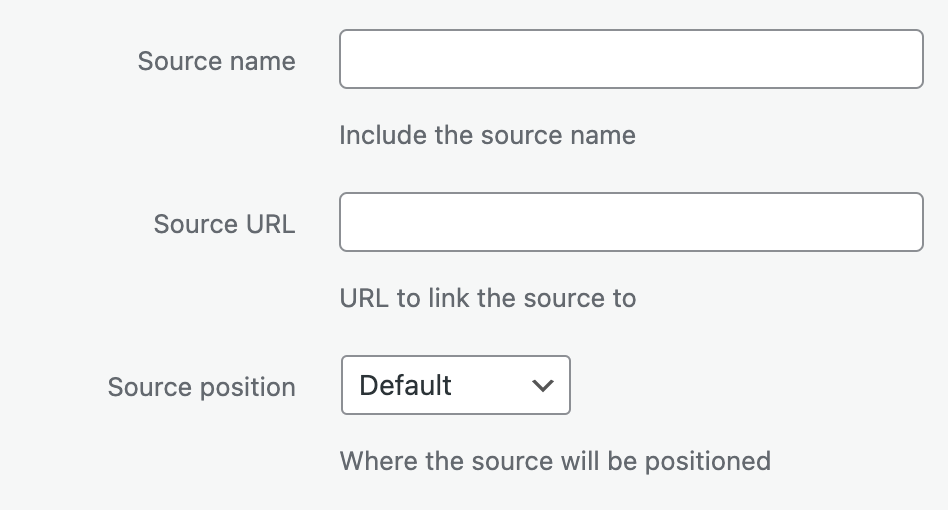Screen dimensions: 948x510
Task: Place cursor at start of Source URL field
Action: 352,222
